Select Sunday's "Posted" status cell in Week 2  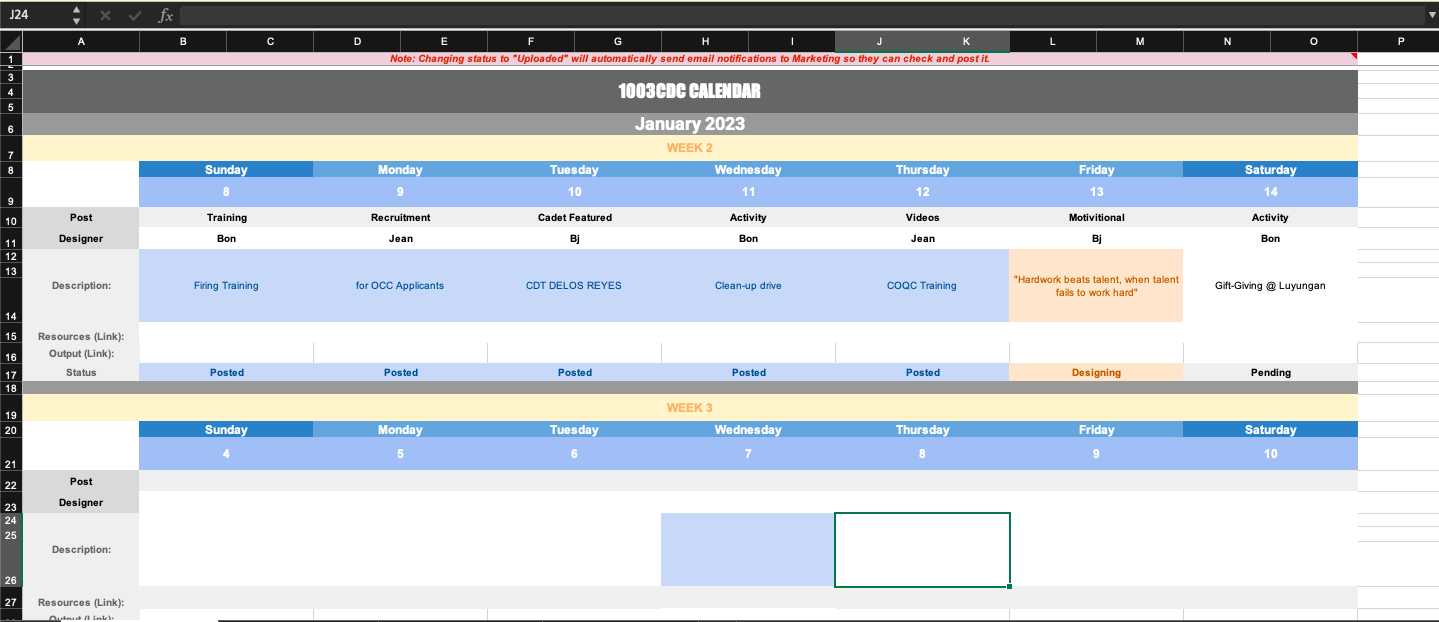click(x=226, y=372)
